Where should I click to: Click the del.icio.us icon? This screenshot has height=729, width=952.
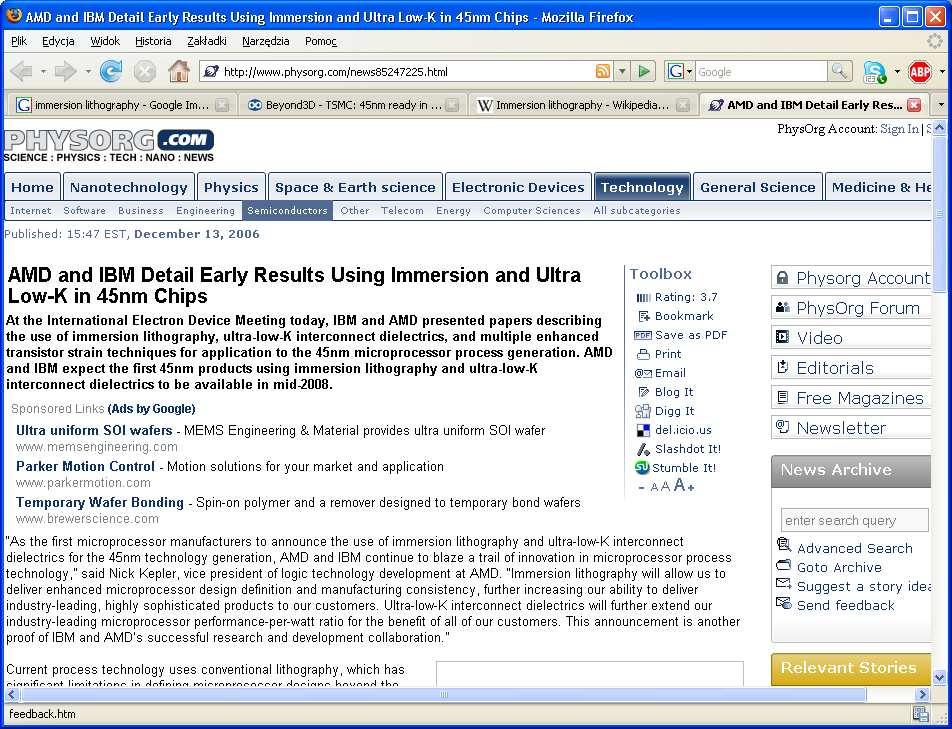pyautogui.click(x=644, y=430)
